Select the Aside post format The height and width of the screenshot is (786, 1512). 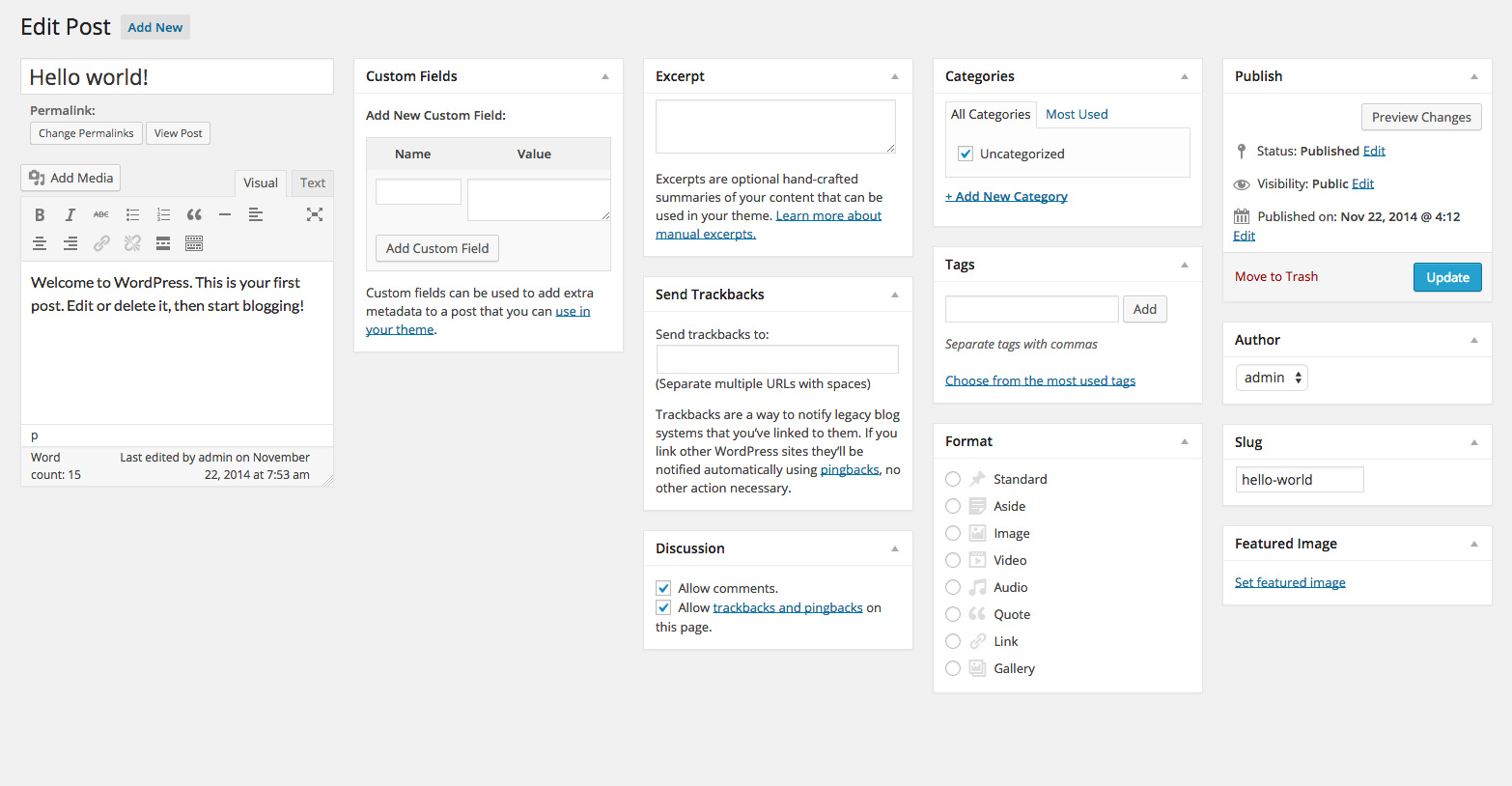click(953, 506)
